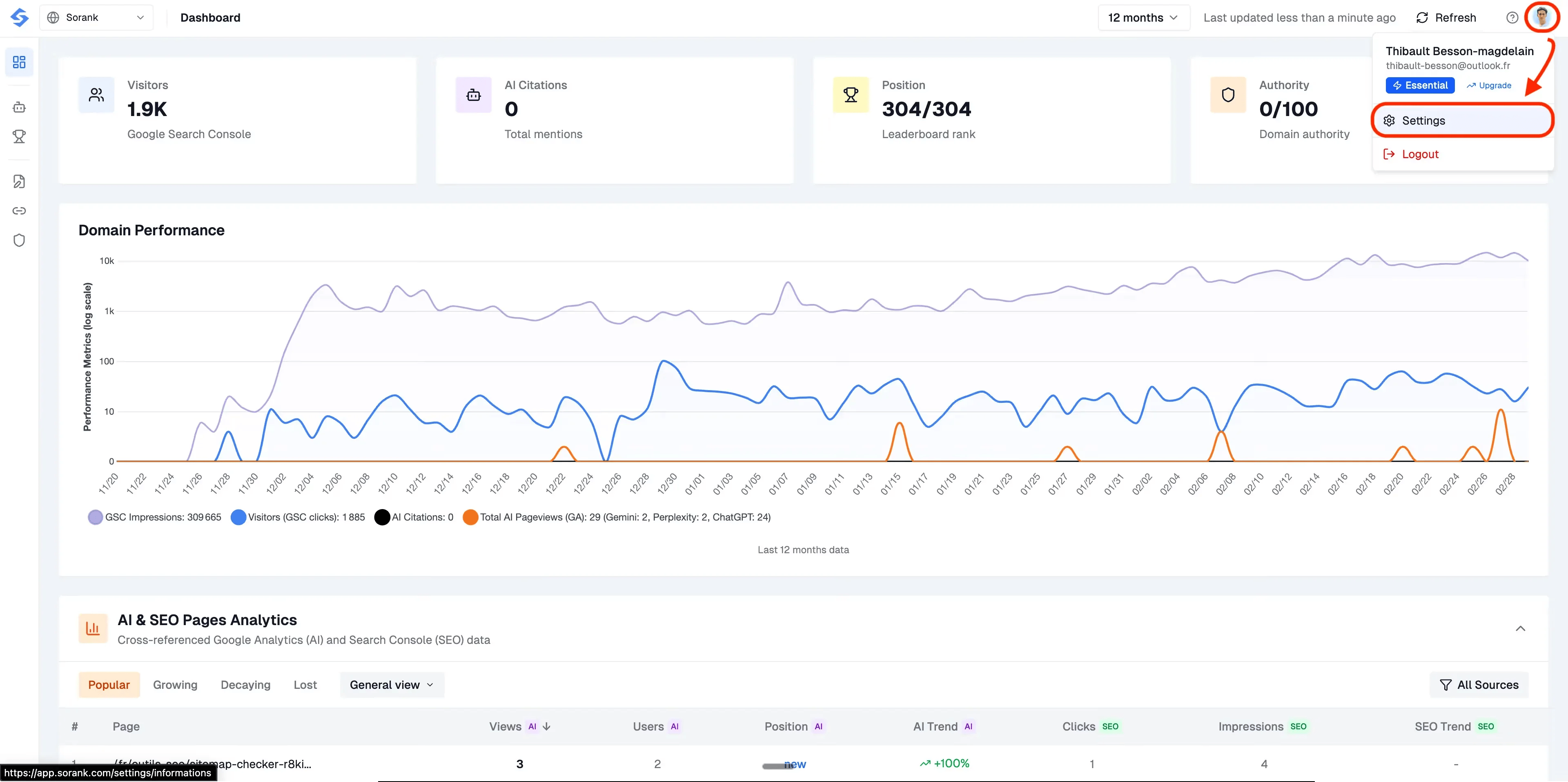This screenshot has width=1568, height=782.
Task: Click the AI Citations card robot icon
Action: tap(474, 95)
